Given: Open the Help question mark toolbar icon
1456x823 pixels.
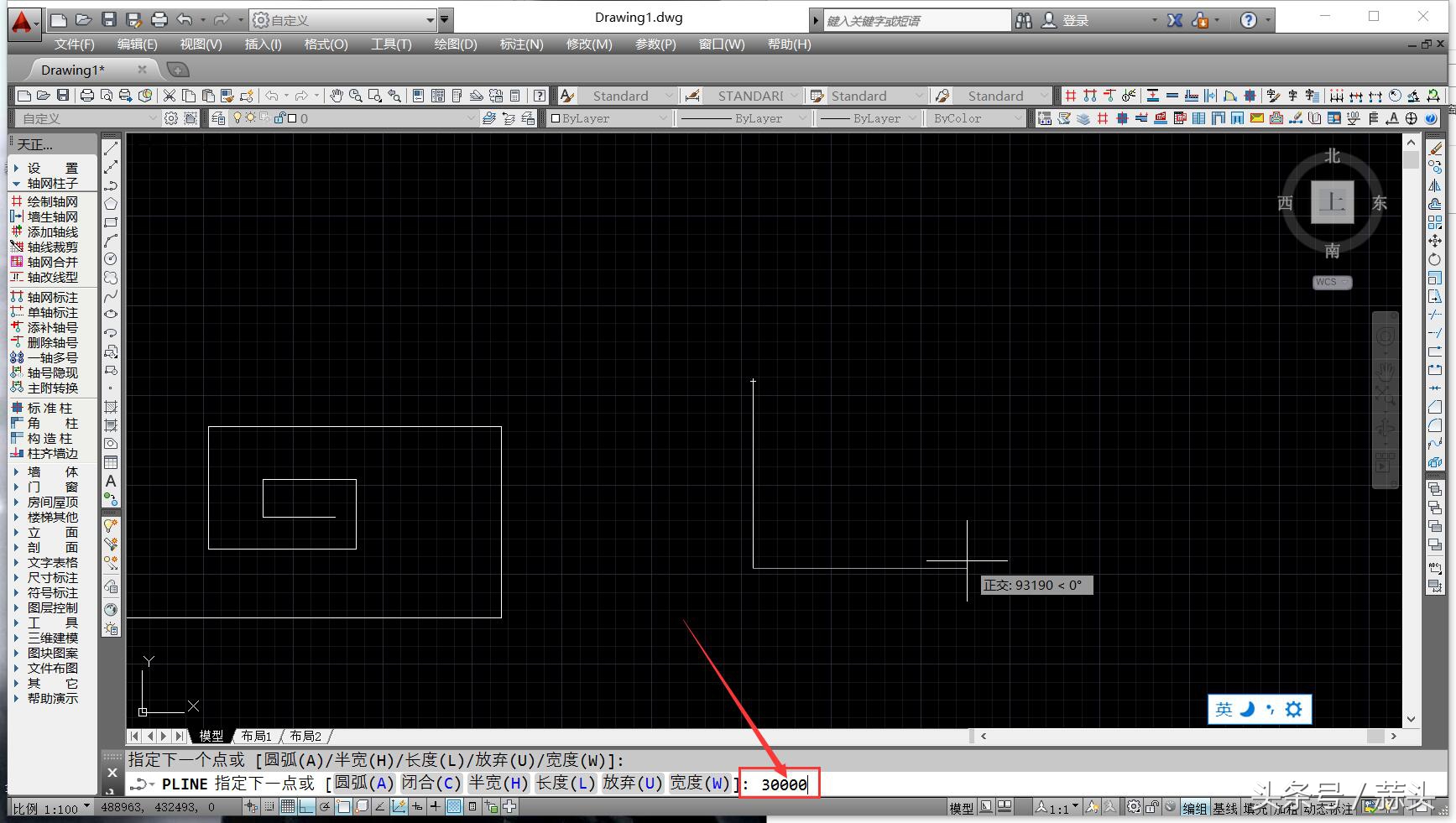Looking at the screenshot, I should tap(540, 96).
